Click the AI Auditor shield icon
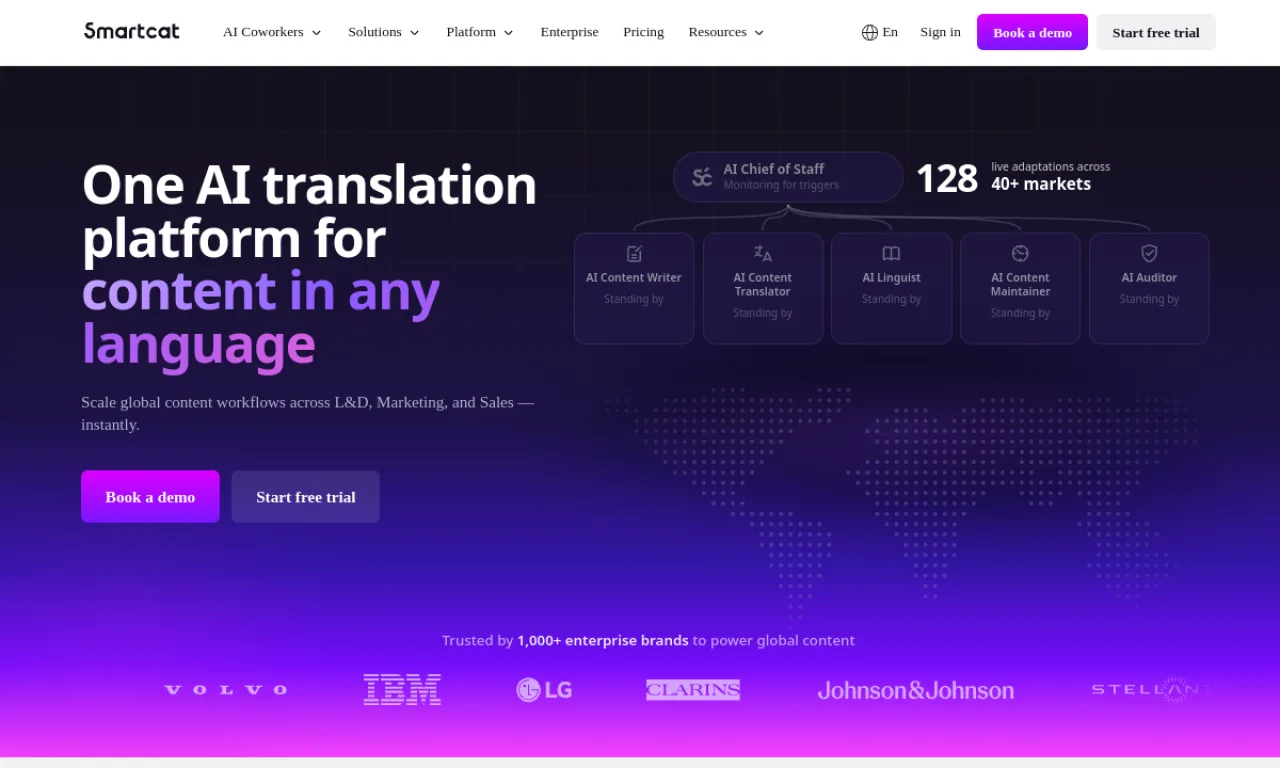 (1149, 254)
